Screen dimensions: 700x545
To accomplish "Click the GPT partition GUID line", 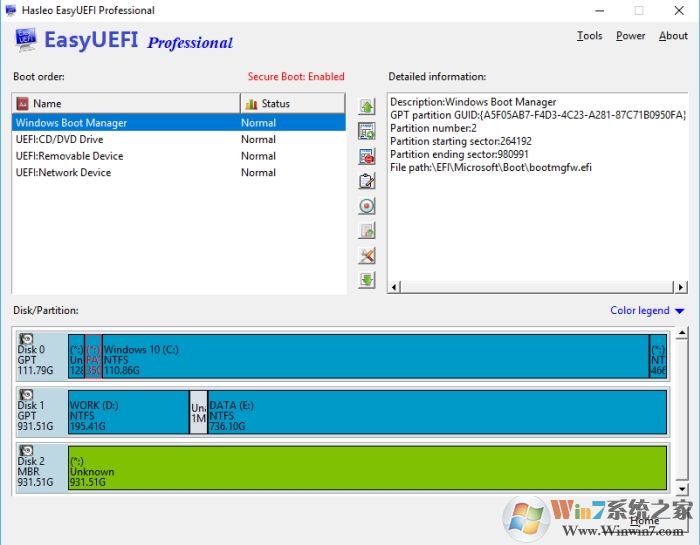I will pos(538,115).
